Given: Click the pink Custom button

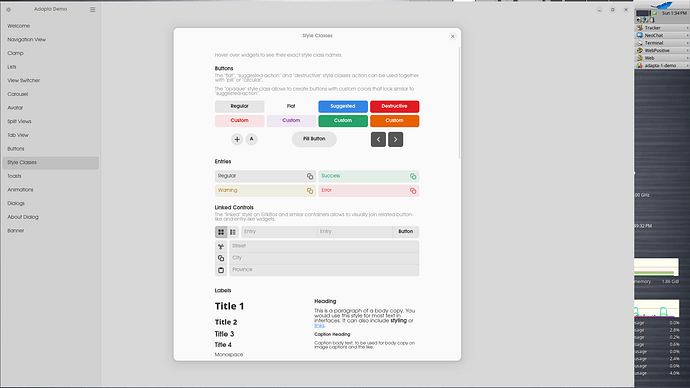Looking at the screenshot, I should [x=239, y=121].
